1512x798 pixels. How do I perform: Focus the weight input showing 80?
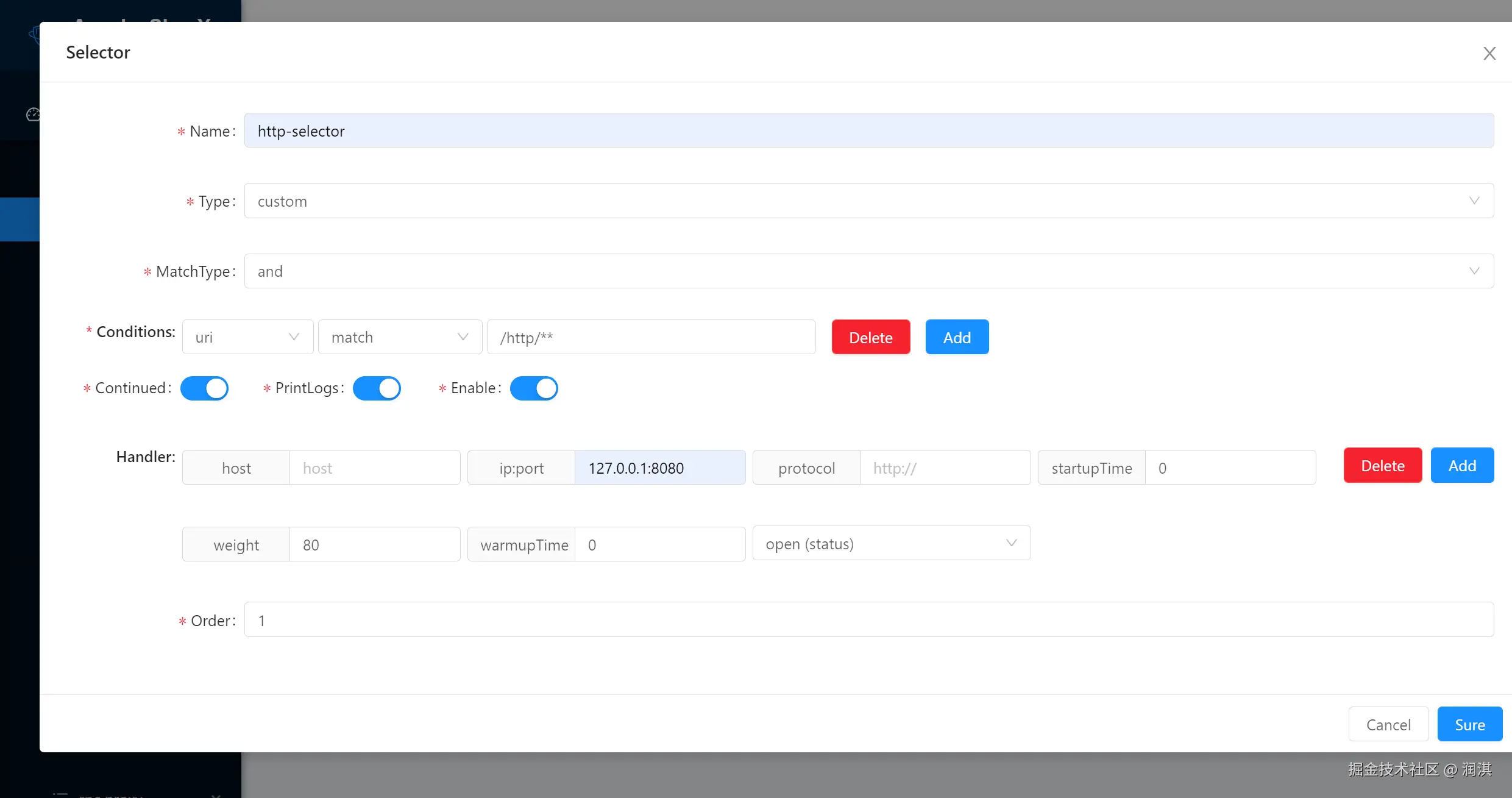pyautogui.click(x=374, y=545)
